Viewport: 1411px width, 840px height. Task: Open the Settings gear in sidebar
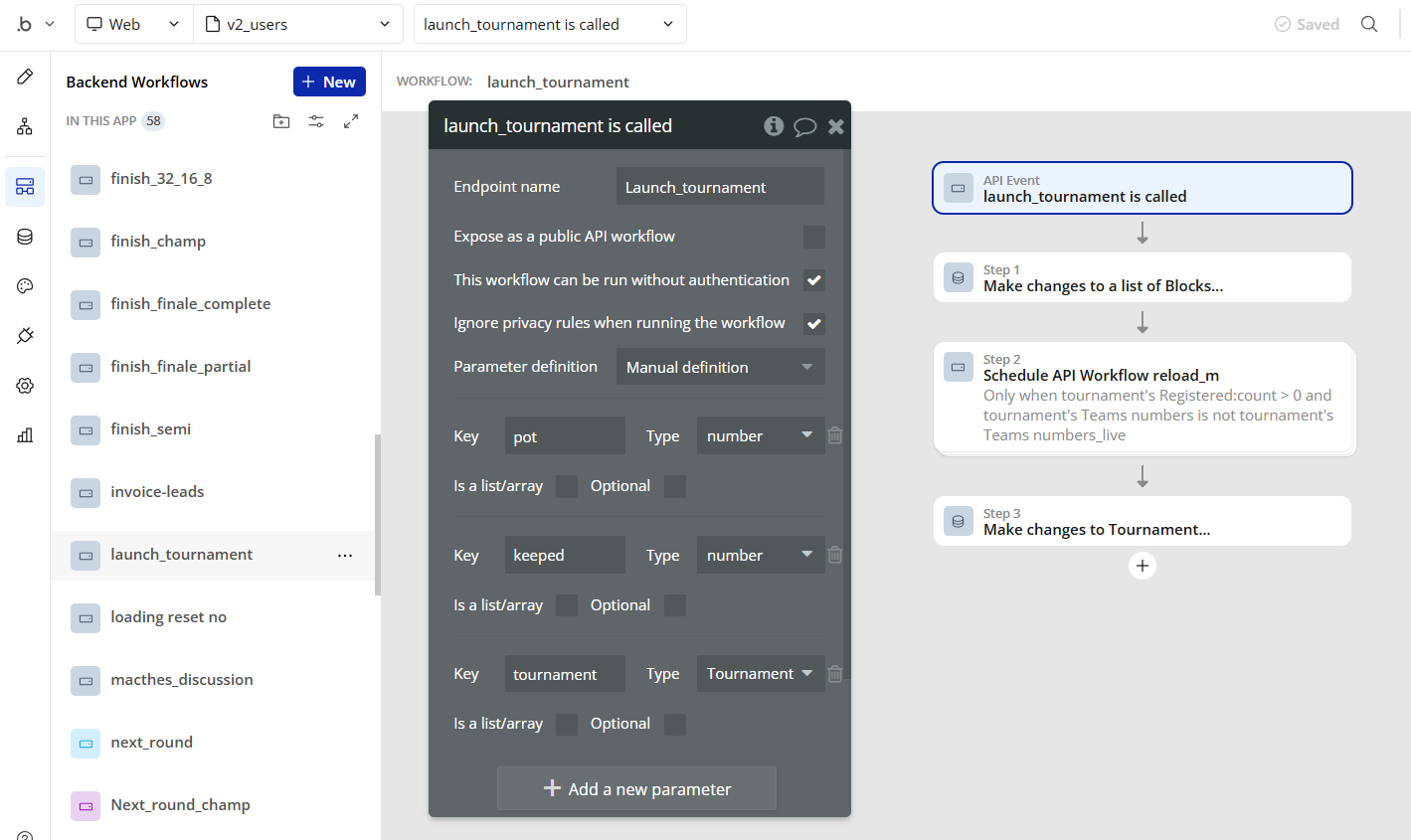point(25,386)
